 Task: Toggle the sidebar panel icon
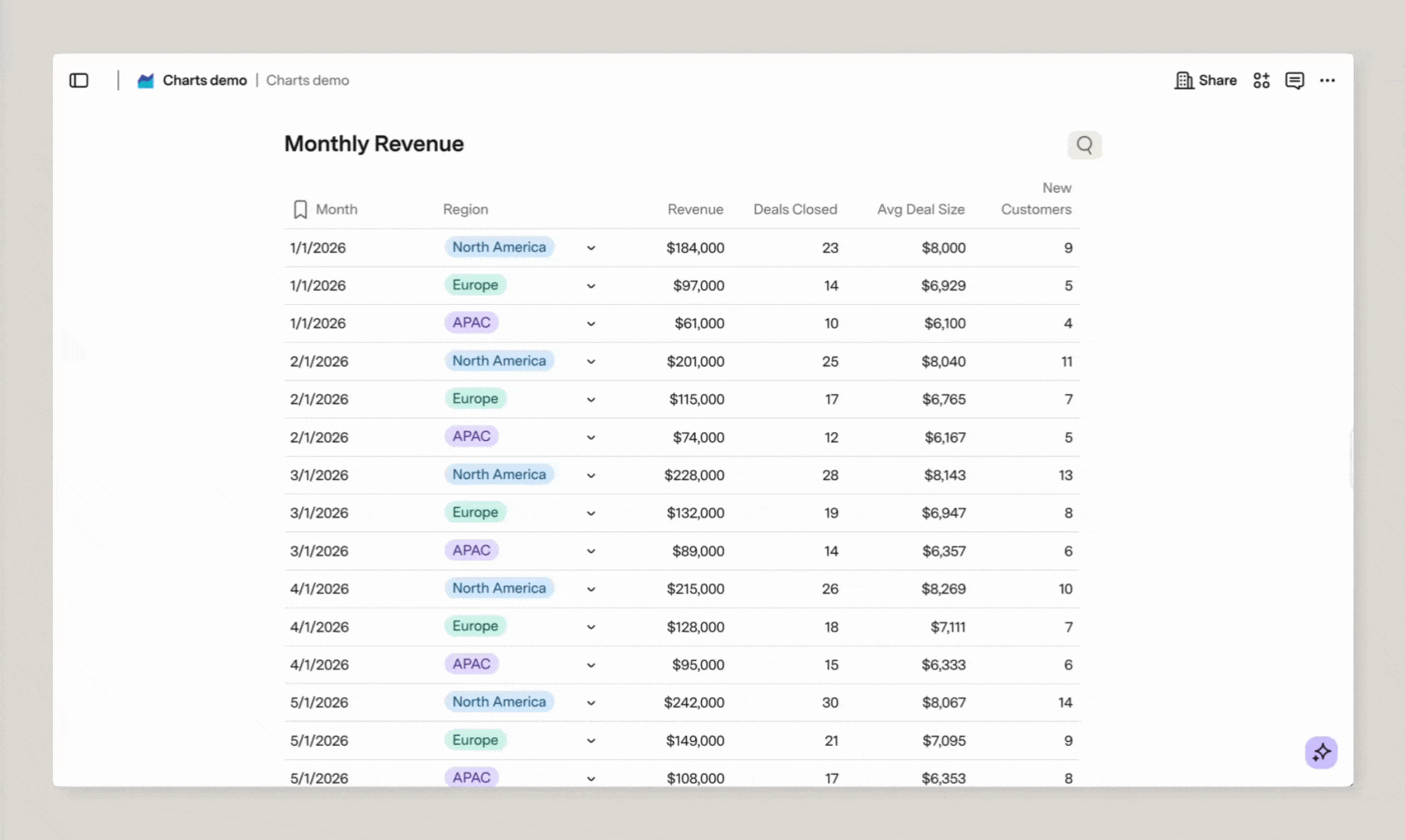(79, 80)
